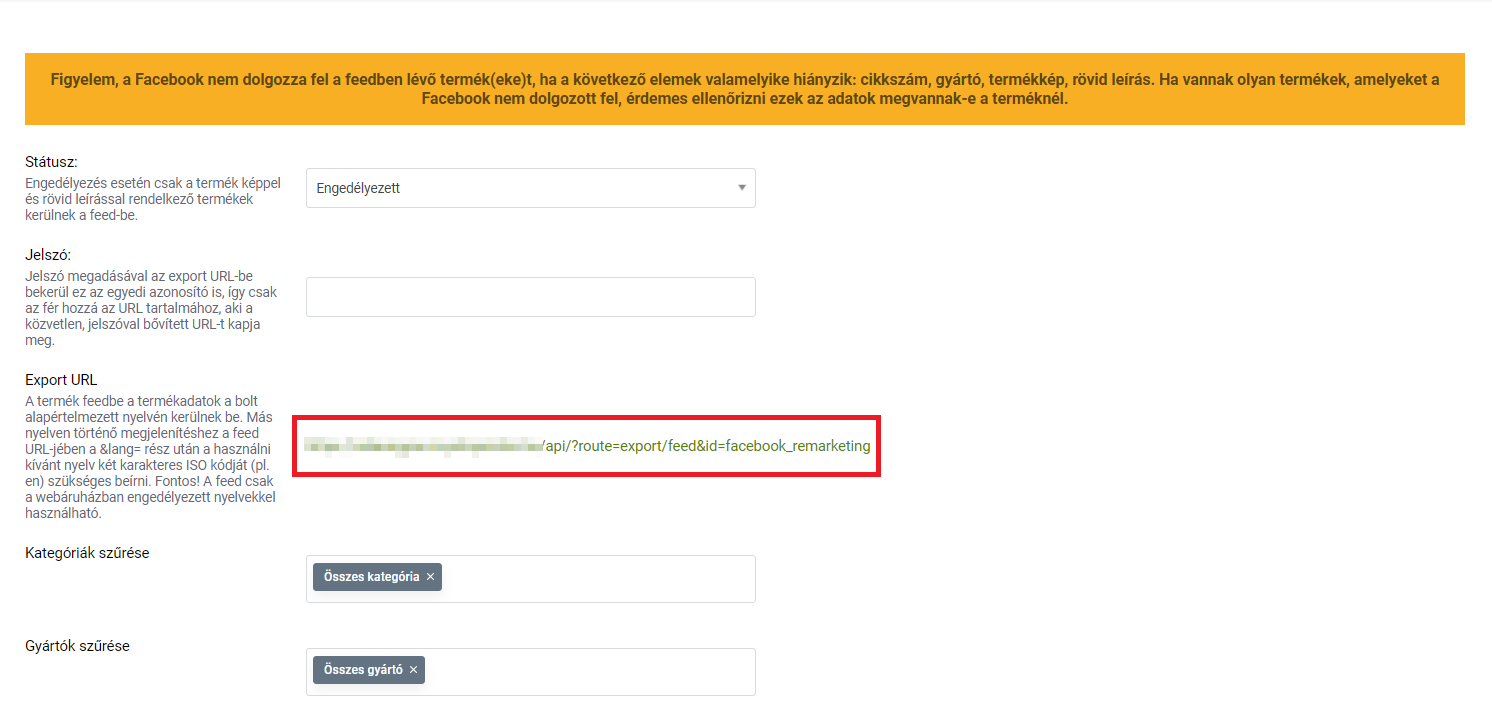Image resolution: width=1492 pixels, height=721 pixels.
Task: Remove the Összes gyártó tag with x
Action: [x=413, y=670]
